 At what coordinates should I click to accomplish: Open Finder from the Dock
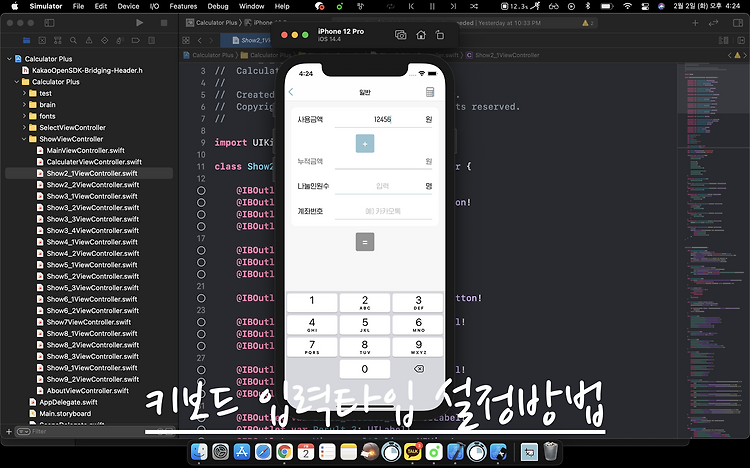(199, 452)
